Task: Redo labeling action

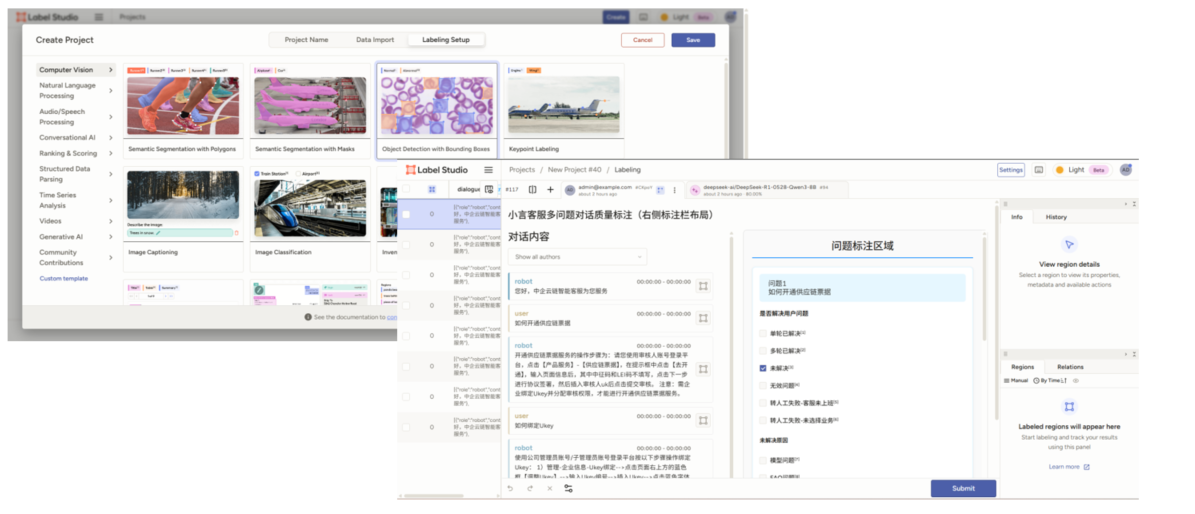Action: pos(530,488)
